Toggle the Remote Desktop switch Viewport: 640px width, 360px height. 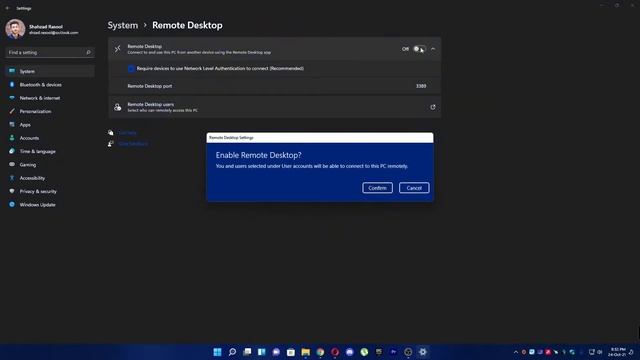point(419,49)
